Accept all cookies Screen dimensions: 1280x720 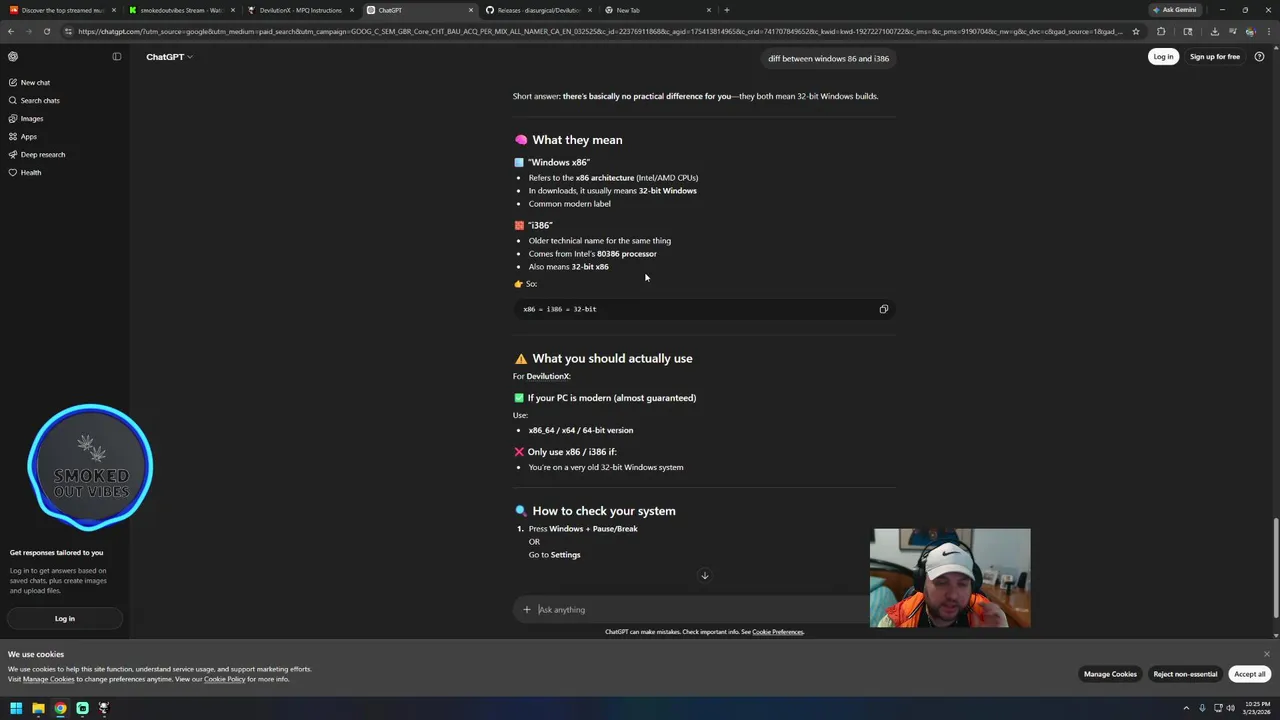pos(1249,674)
